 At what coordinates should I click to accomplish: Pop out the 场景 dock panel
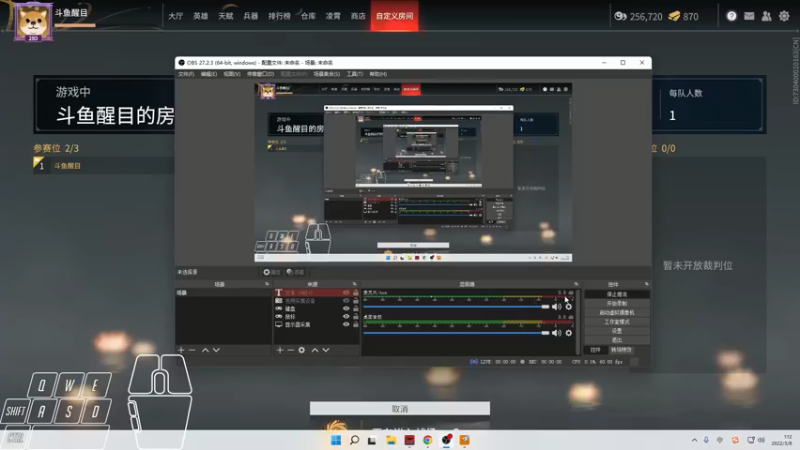pos(267,284)
